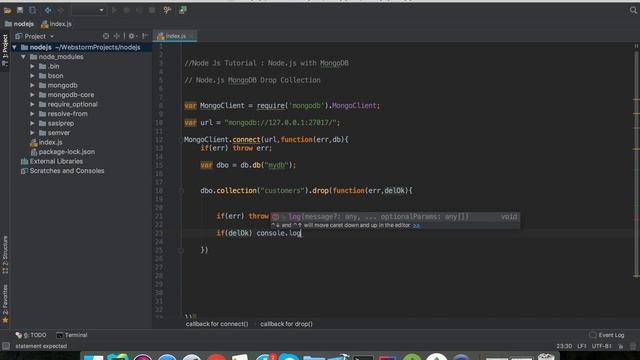Expand the mongodb folder
Screen dimensions: 640x360
(32, 85)
